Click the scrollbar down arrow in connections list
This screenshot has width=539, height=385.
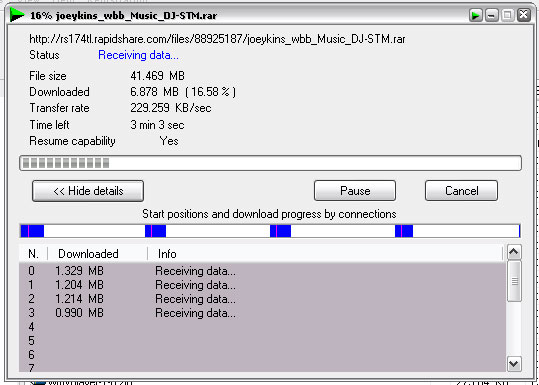[x=514, y=364]
